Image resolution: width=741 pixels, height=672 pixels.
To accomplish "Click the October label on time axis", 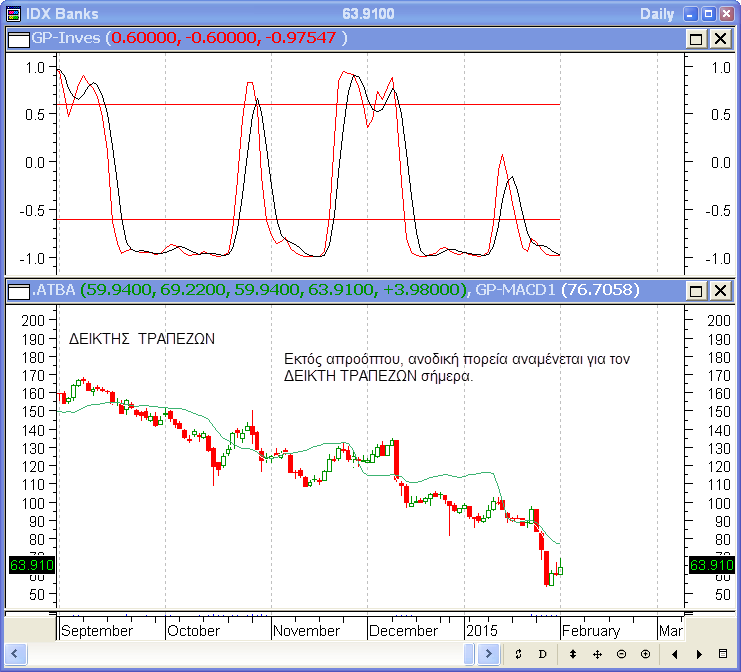I will 193,631.
